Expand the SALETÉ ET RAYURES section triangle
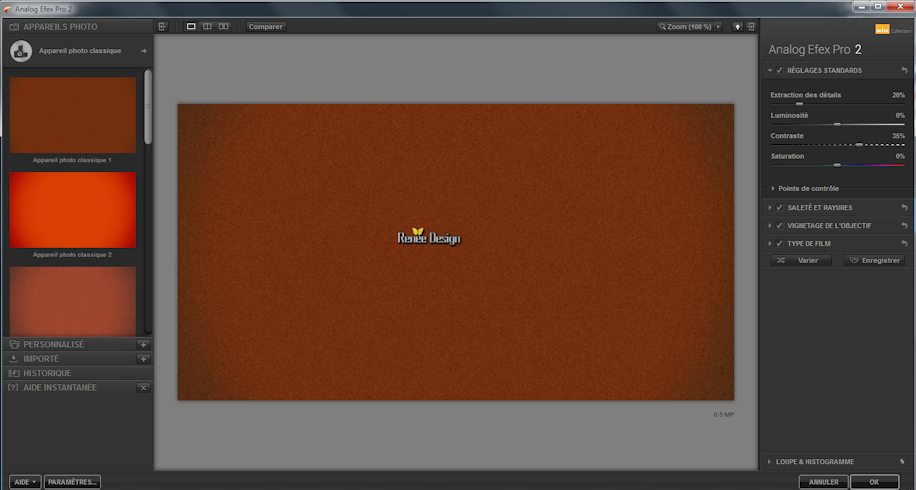Viewport: 916px width, 490px height. [770, 207]
